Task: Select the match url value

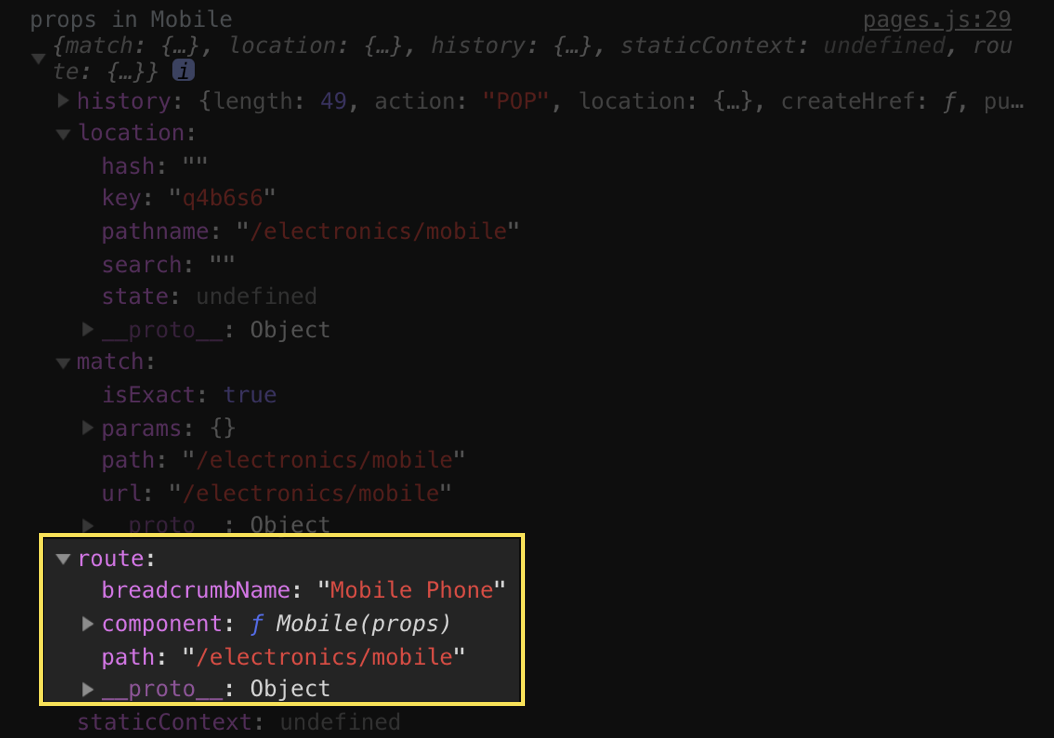Action: 310,493
